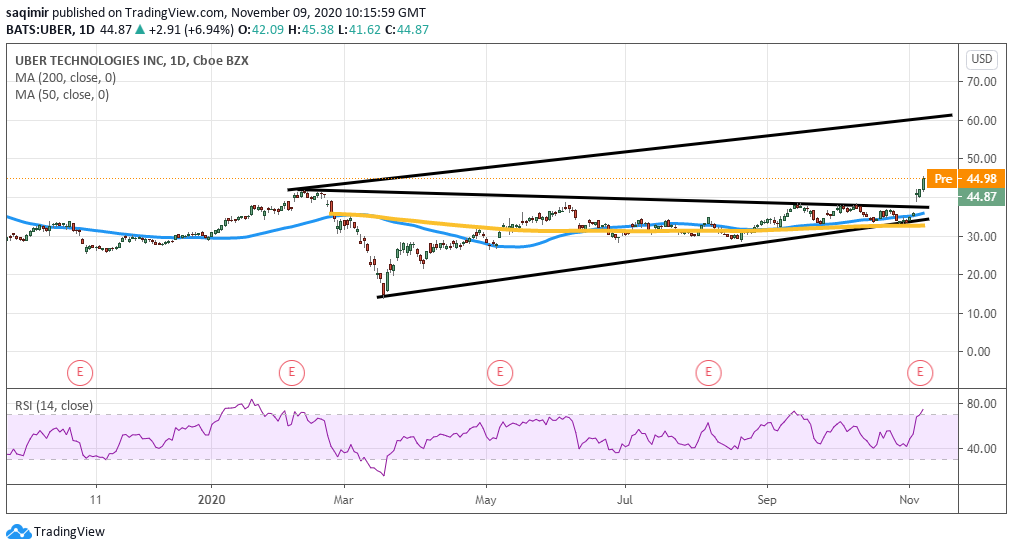Click the O:42.09 open value
Screen dimensions: 1013x550
[x=260, y=30]
